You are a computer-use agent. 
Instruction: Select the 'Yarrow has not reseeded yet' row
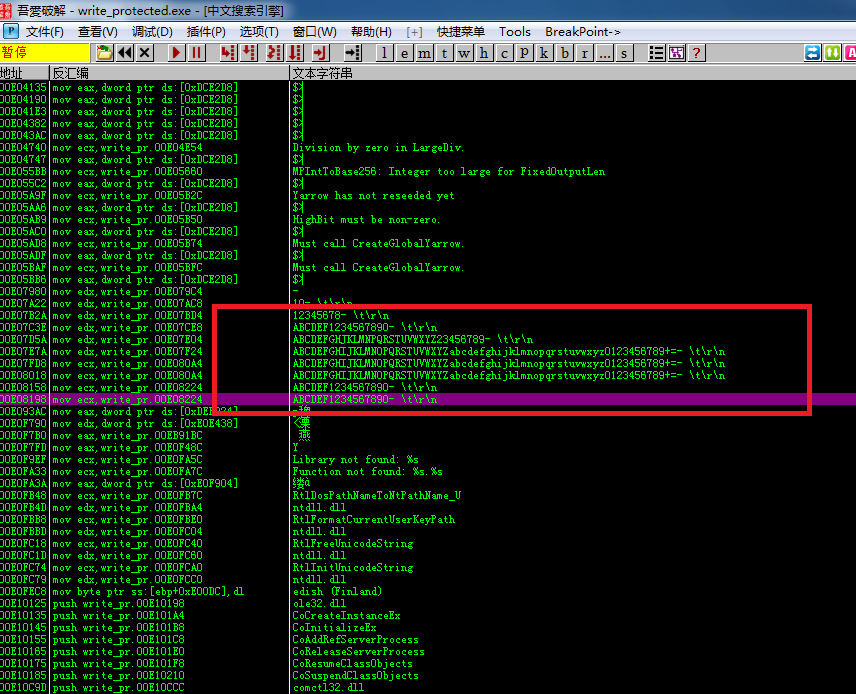tap(428, 195)
